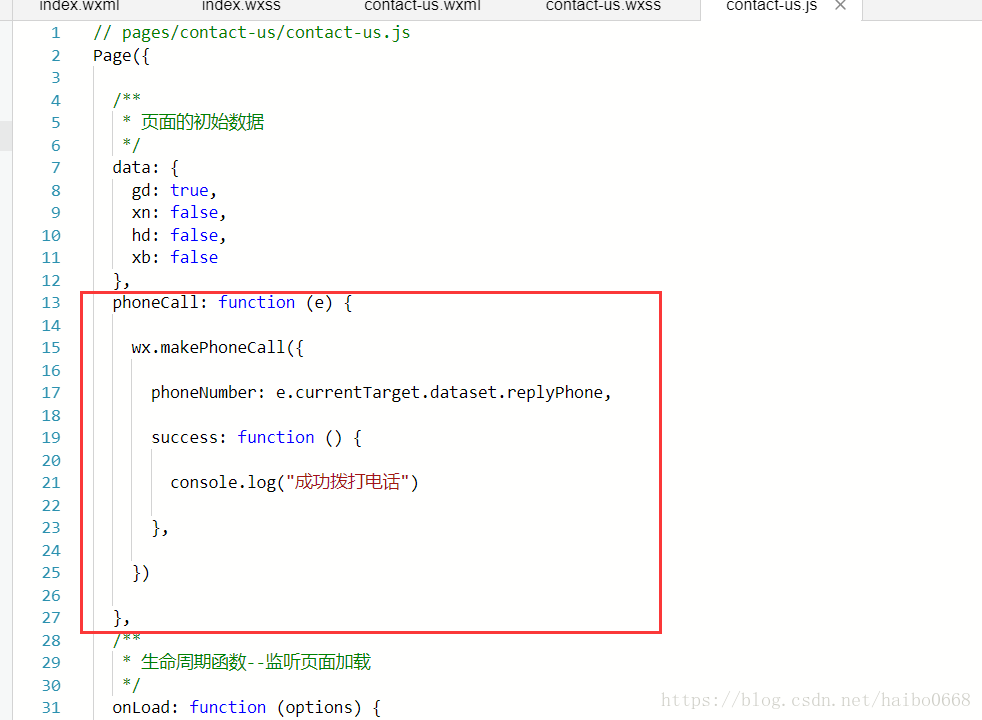Click the 'onLoad: function (options) {' line
Image resolution: width=982 pixels, height=720 pixels.
(x=246, y=708)
